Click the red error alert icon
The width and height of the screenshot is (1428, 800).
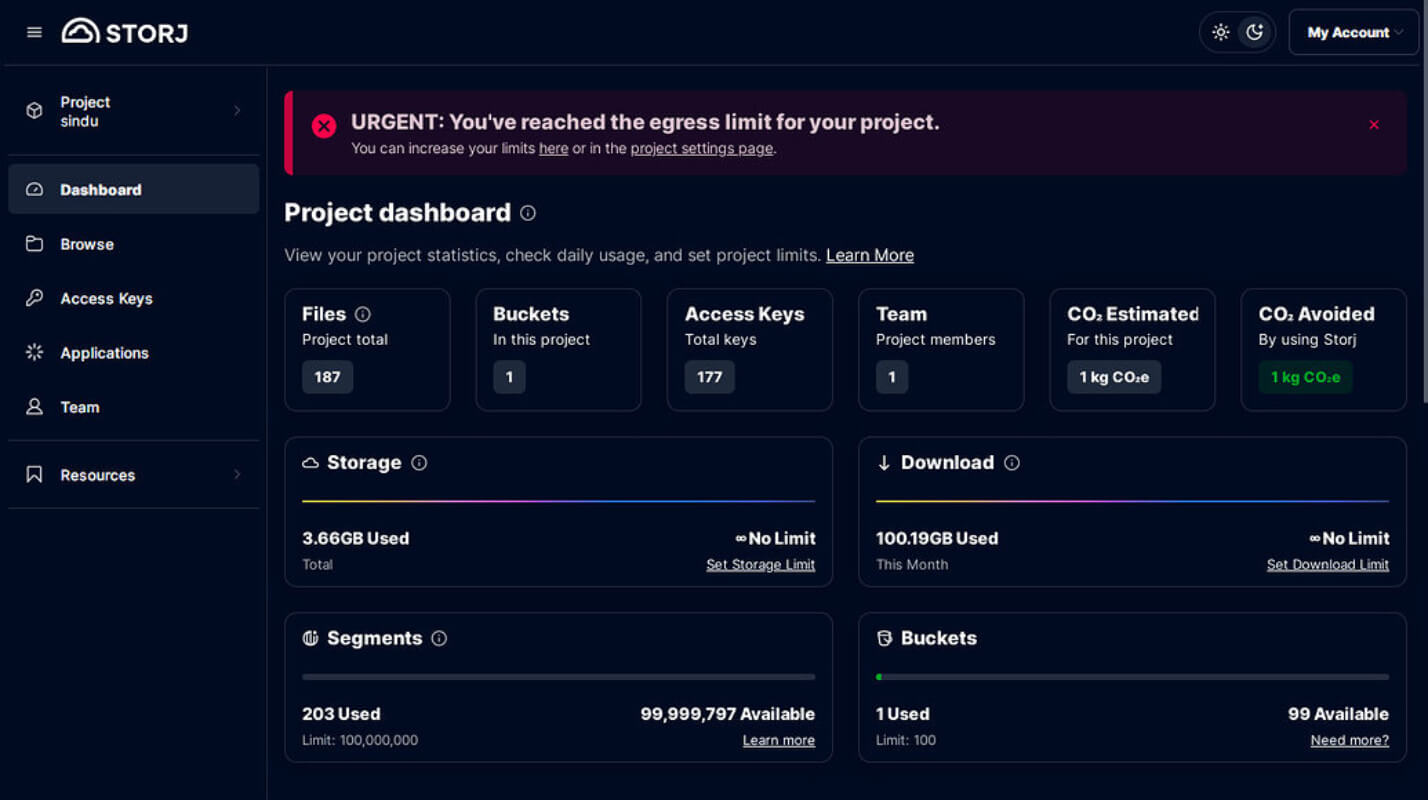click(323, 126)
